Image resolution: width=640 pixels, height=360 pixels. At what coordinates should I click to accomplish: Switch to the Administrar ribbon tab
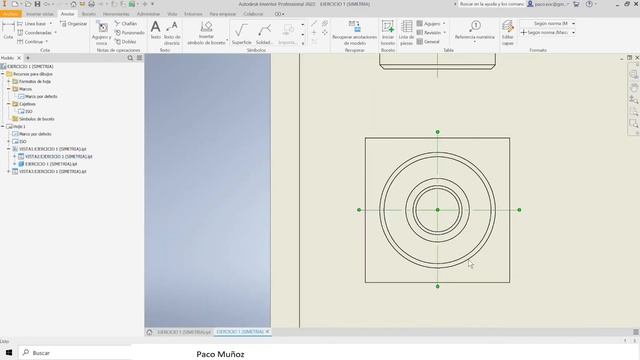tap(148, 14)
